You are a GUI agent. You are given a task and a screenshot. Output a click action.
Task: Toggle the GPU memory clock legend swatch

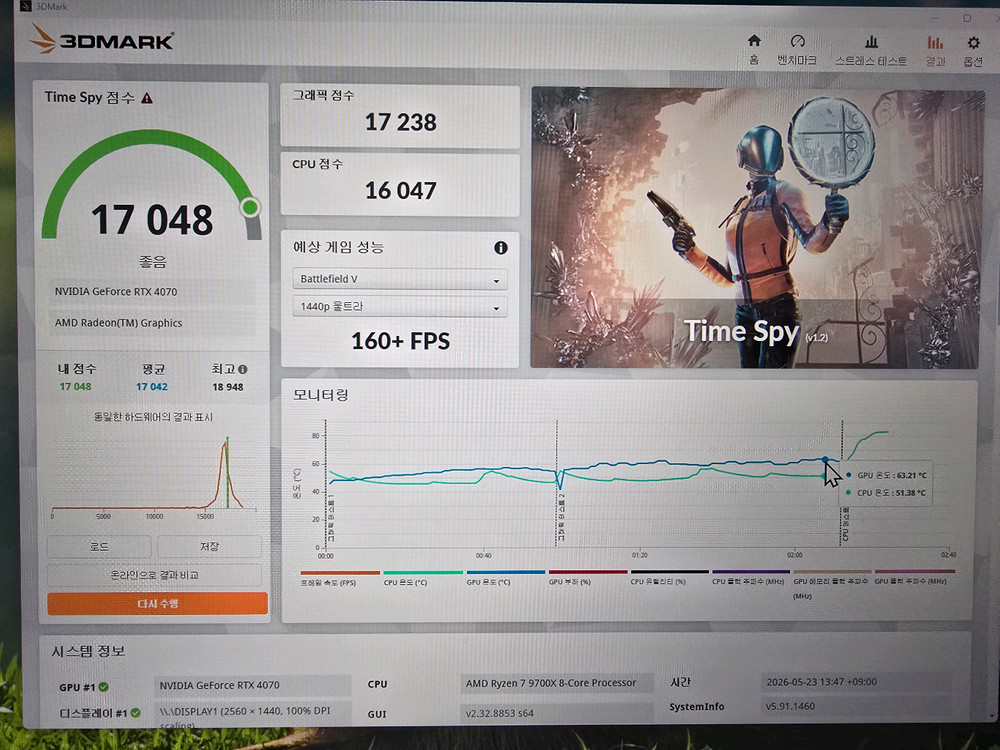tap(832, 571)
